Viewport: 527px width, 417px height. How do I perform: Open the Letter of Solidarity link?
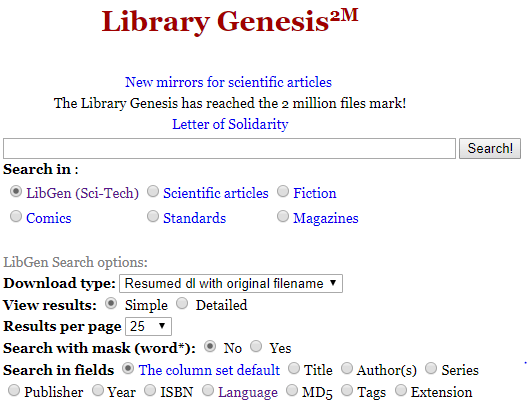coord(230,124)
